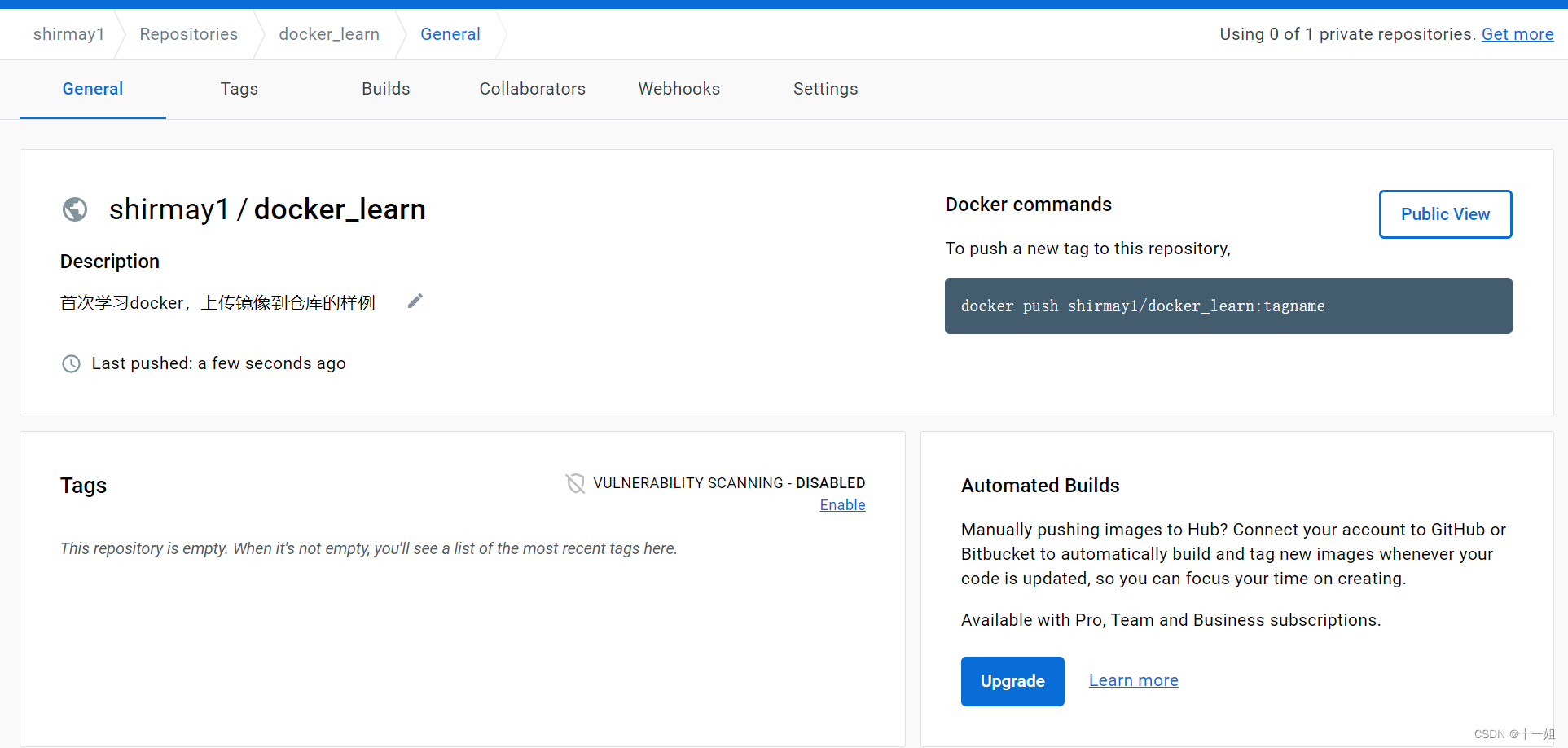Click the Automated Builds heading
The width and height of the screenshot is (1568, 748).
click(x=1040, y=486)
